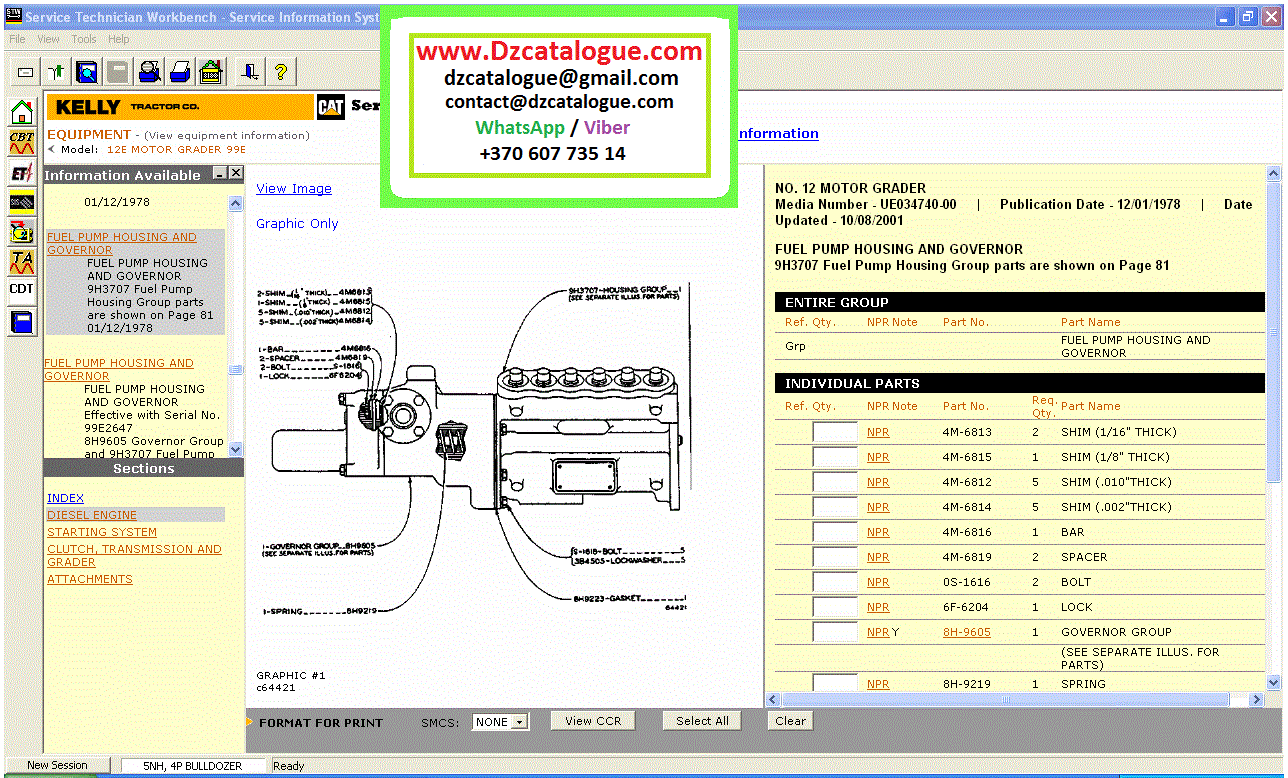Image resolution: width=1288 pixels, height=778 pixels.
Task: Click the yellow machine sidebar icon
Action: [x=22, y=232]
